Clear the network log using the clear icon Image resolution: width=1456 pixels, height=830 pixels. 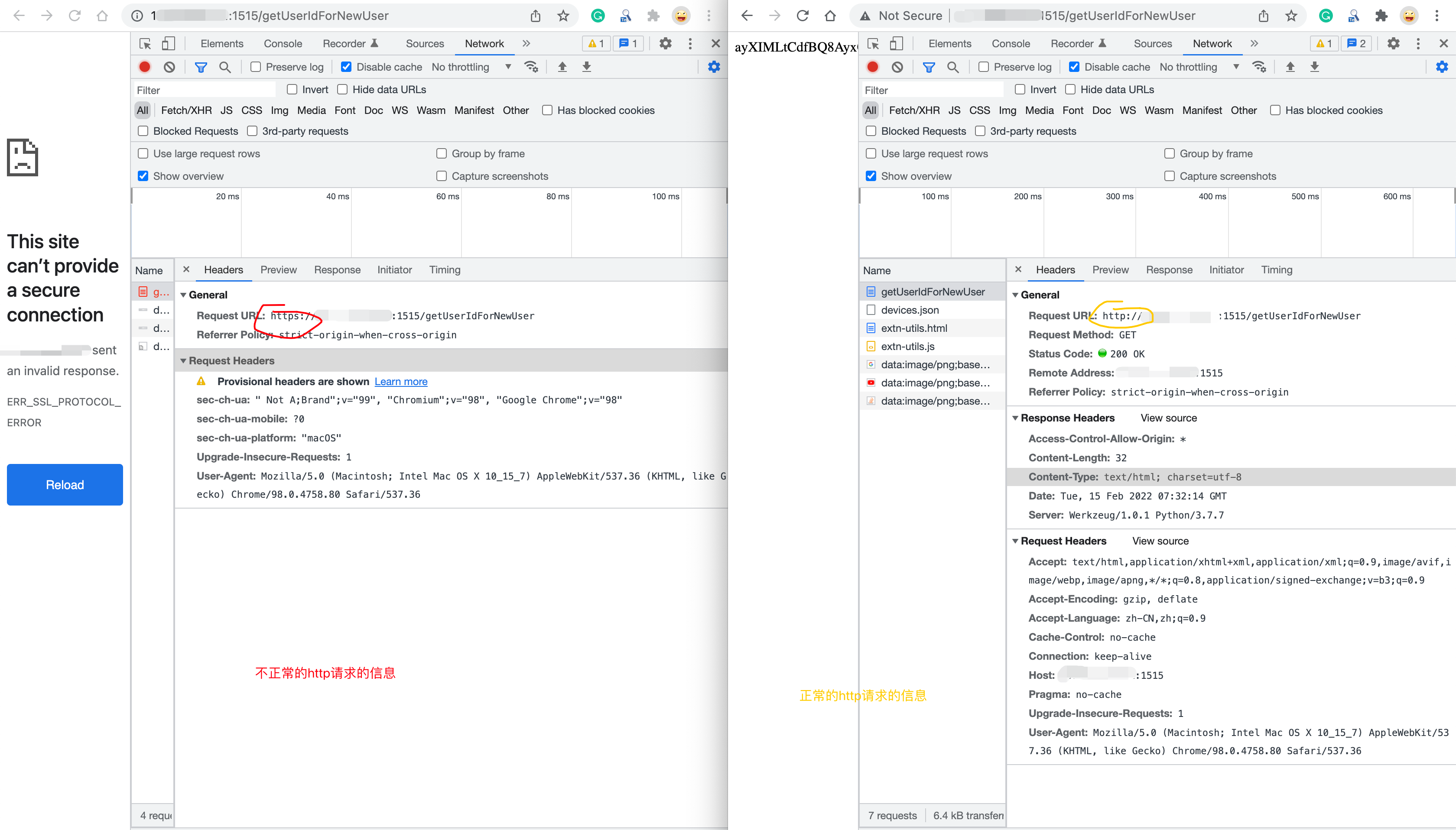click(x=169, y=67)
